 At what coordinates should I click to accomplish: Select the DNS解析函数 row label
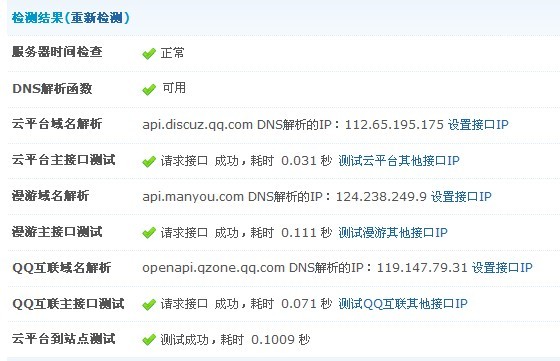(x=52, y=89)
